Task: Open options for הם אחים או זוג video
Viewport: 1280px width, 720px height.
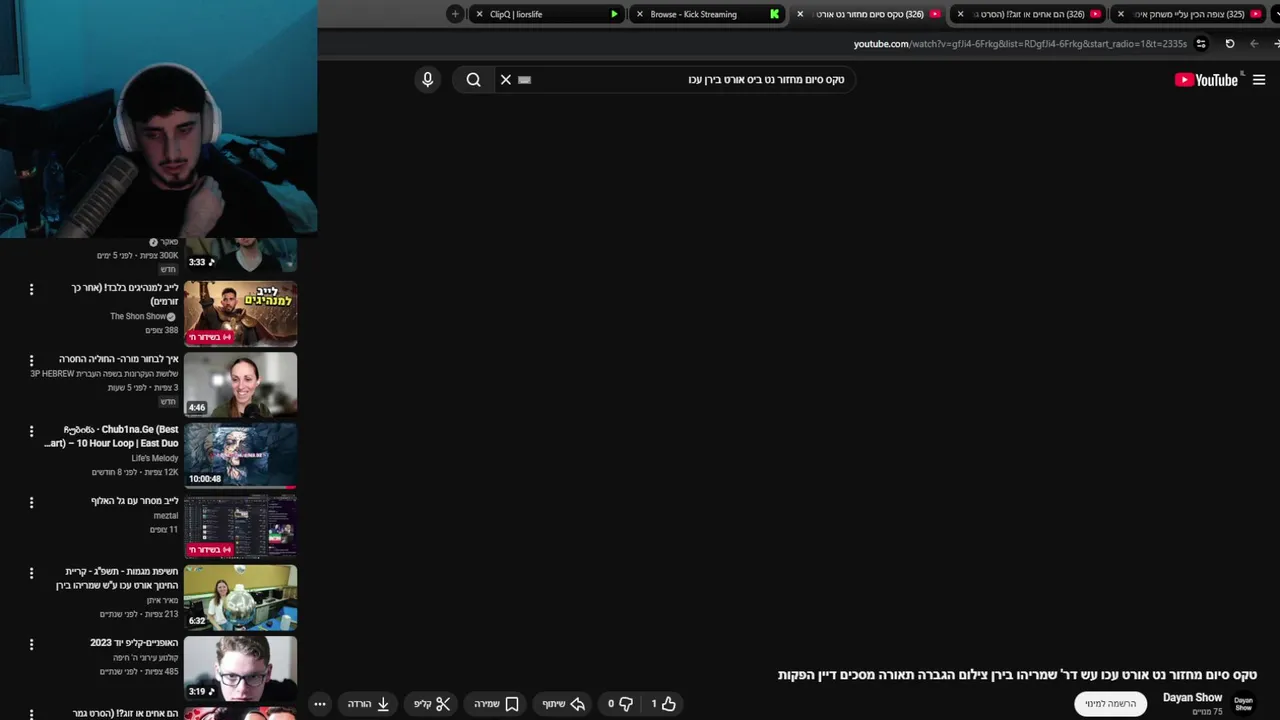Action: (x=31, y=714)
